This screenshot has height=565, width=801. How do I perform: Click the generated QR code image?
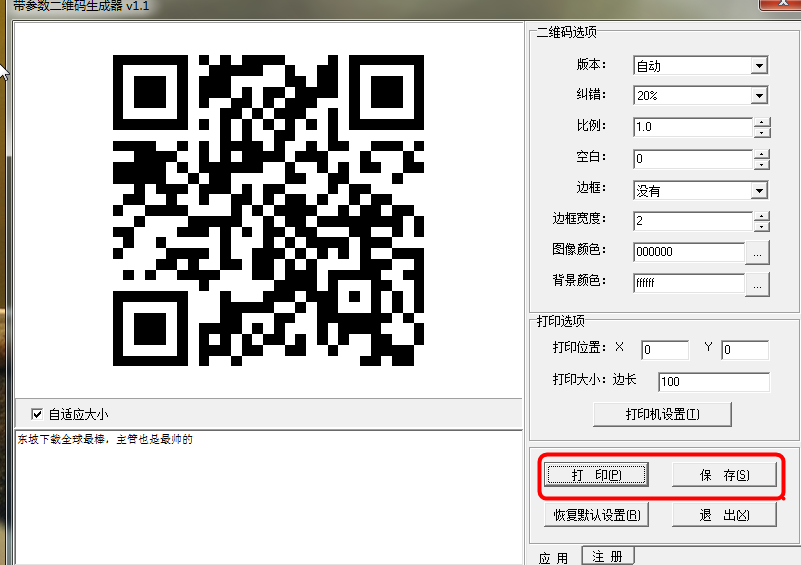(x=268, y=210)
